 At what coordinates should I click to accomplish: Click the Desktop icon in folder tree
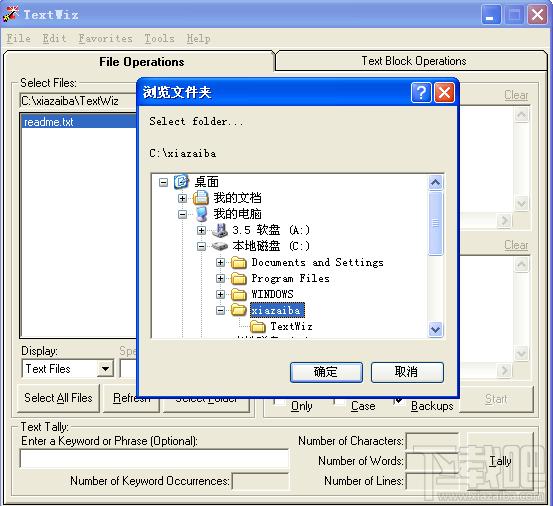click(x=182, y=182)
